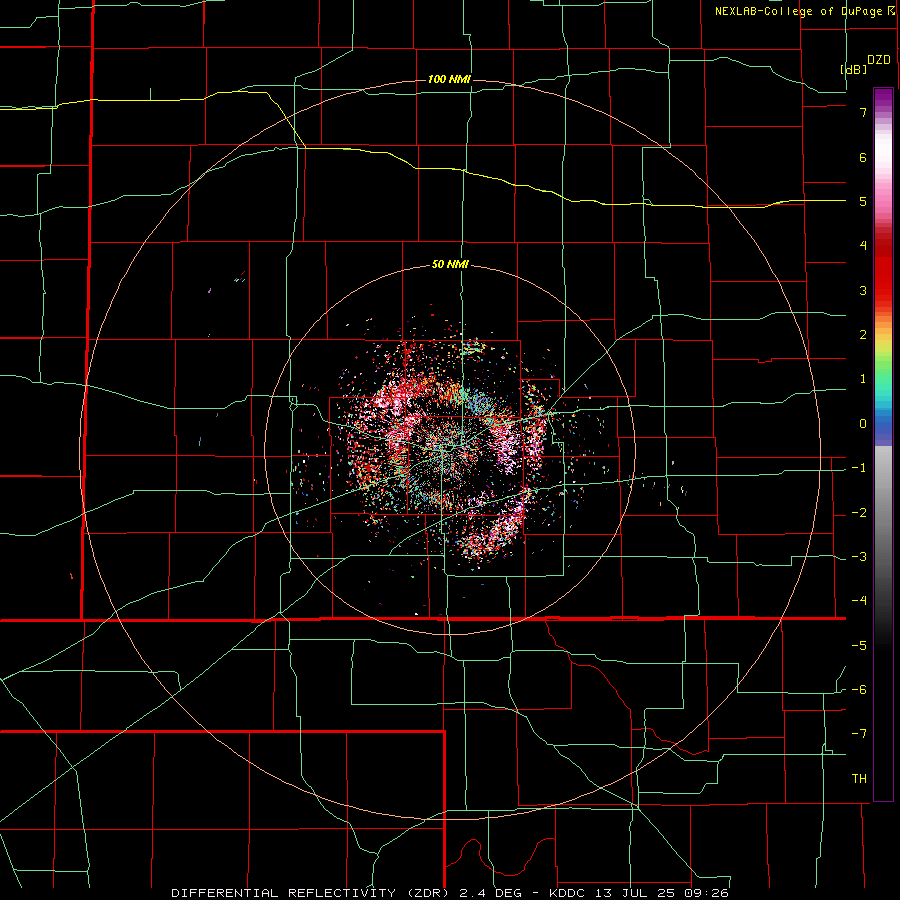Click the NEXLAB-College of DuPage watermark text
The height and width of the screenshot is (900, 900).
tap(804, 11)
